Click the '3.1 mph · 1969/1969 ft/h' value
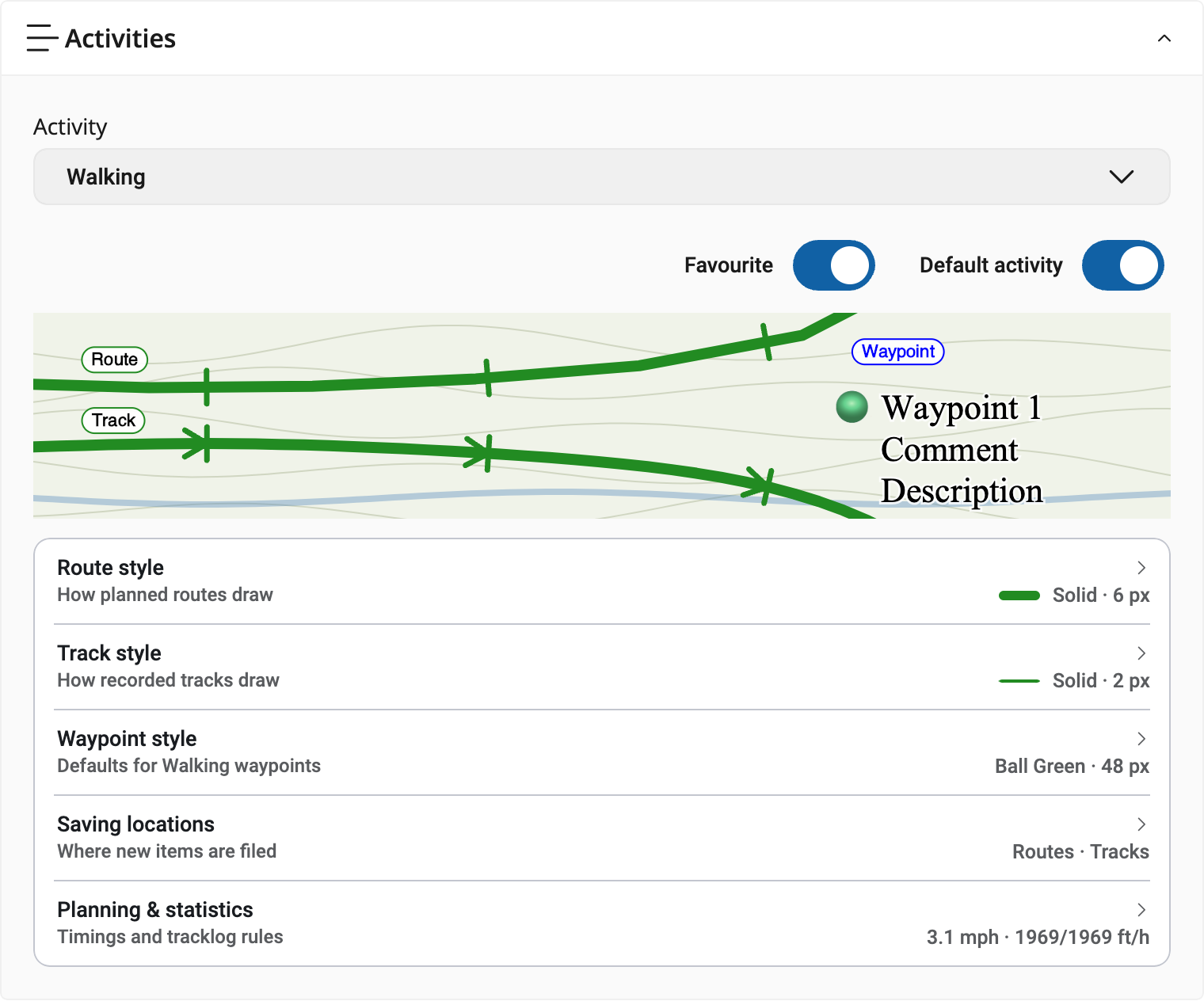Image resolution: width=1204 pixels, height=1001 pixels. tap(1038, 938)
